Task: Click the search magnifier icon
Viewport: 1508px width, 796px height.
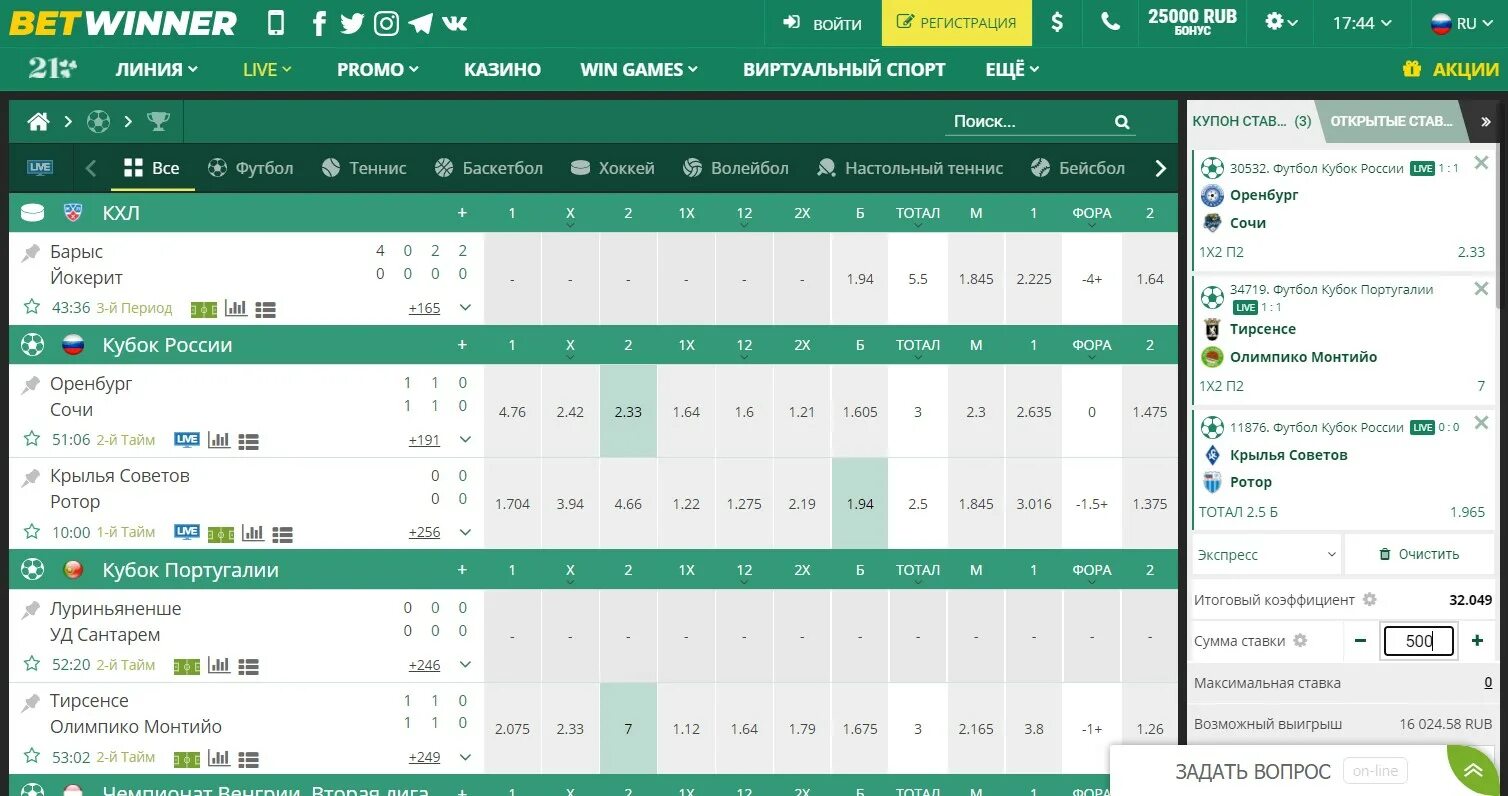Action: click(1122, 122)
